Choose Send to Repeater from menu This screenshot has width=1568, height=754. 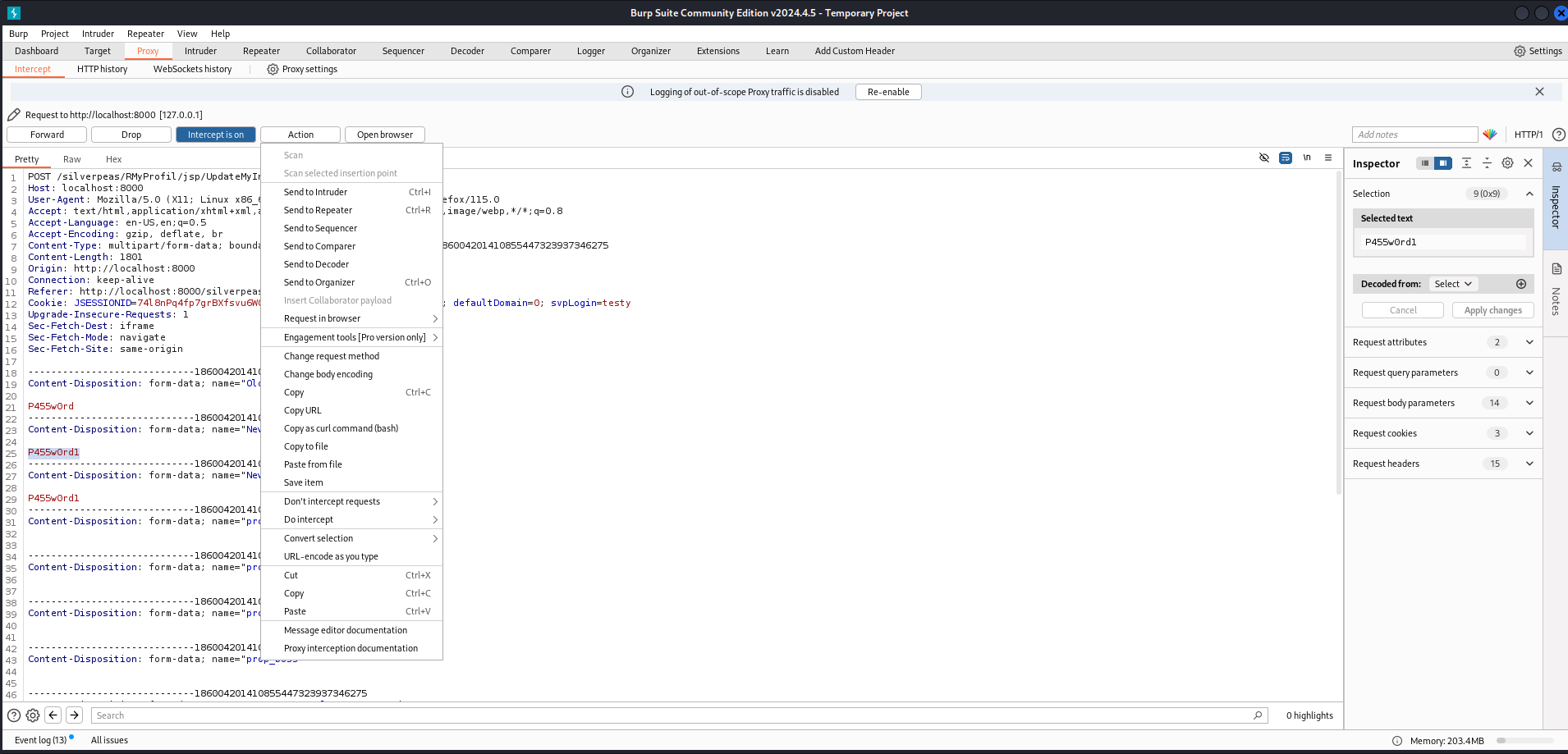(x=351, y=210)
